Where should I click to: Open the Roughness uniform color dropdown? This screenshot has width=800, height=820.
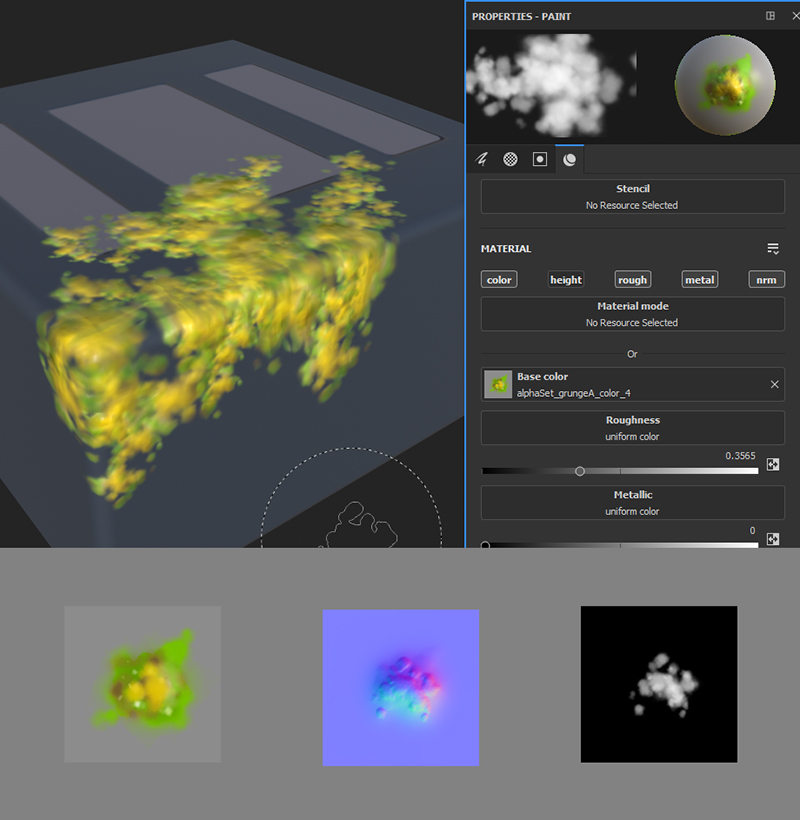pos(633,428)
